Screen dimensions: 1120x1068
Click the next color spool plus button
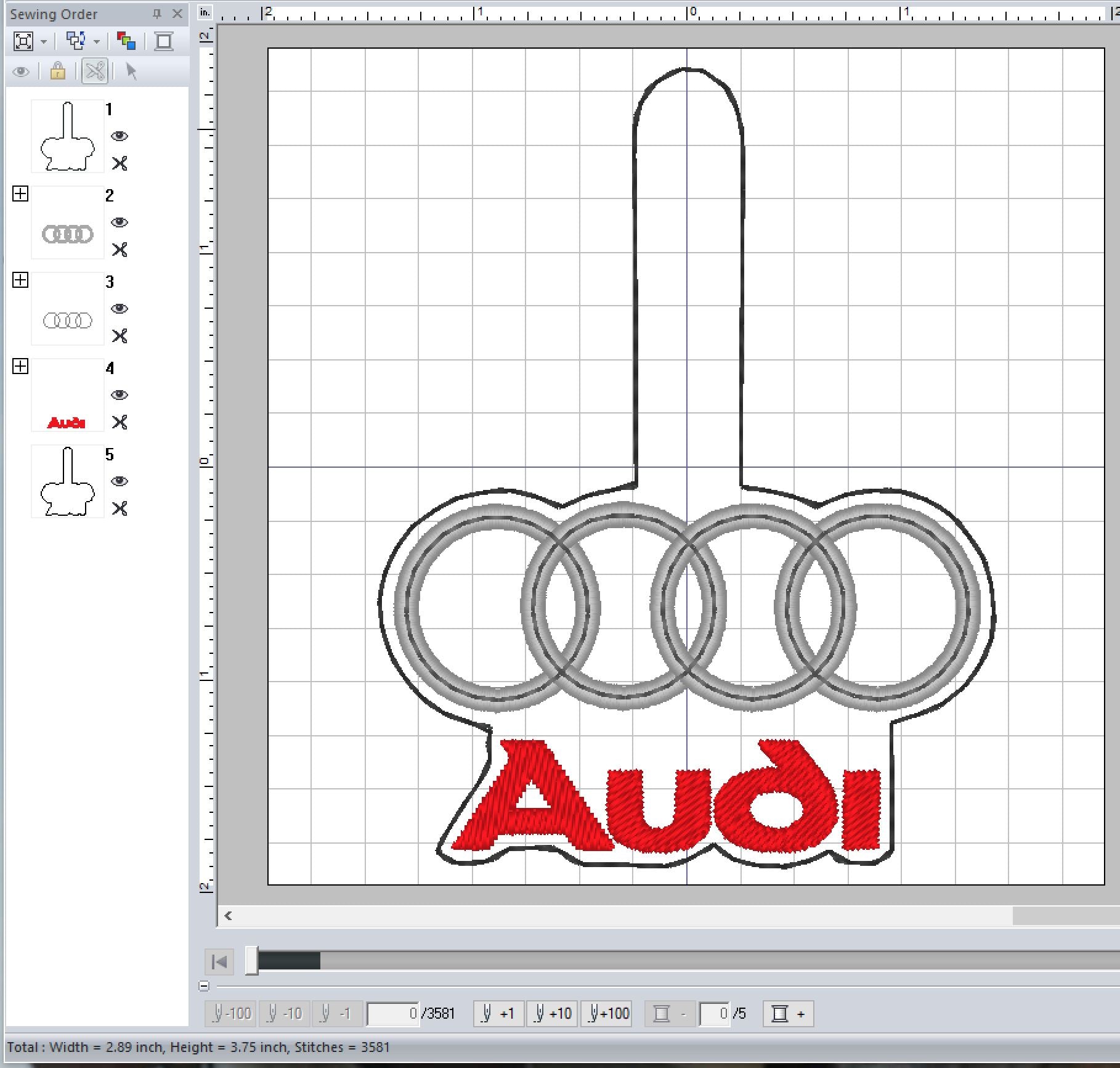click(789, 1014)
